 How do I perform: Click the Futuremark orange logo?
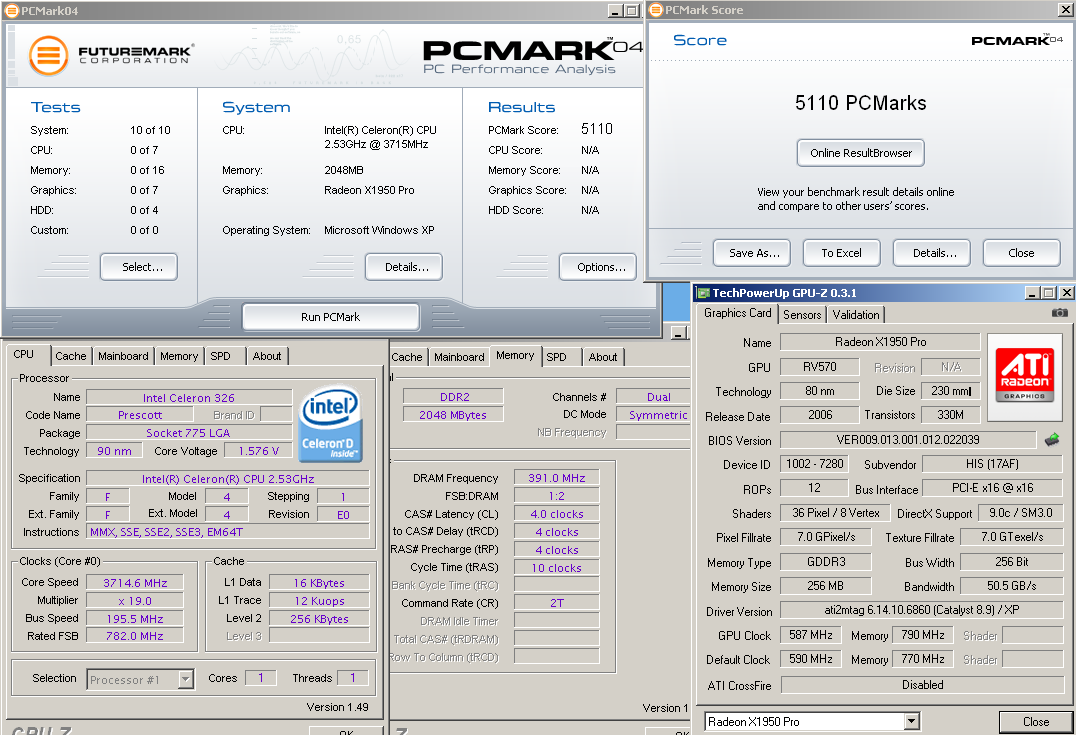[48, 56]
